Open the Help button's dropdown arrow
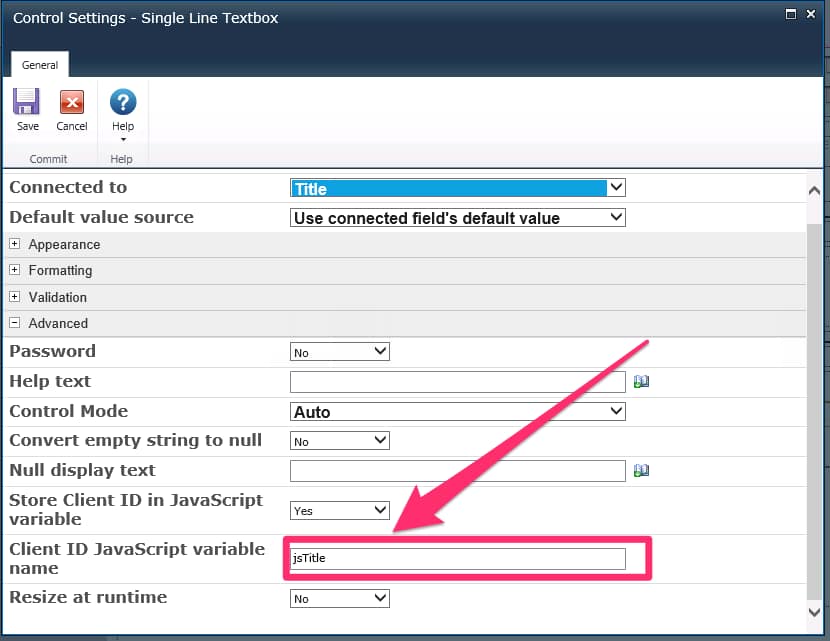 click(122, 138)
